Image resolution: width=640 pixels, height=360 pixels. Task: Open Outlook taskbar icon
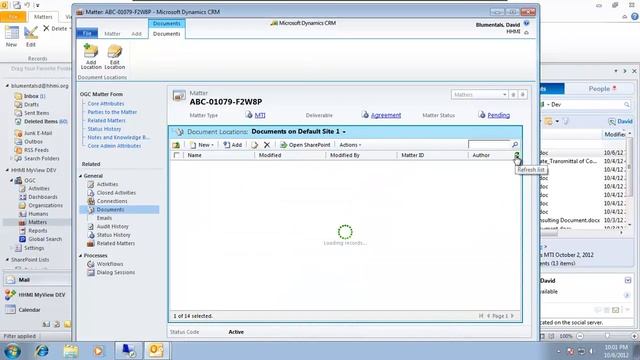pos(156,351)
